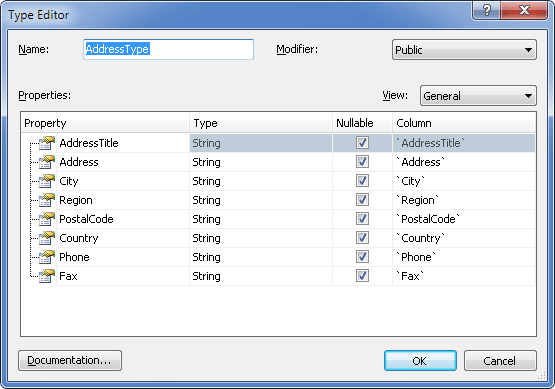Click the AddressTitle property icon
555x389 pixels.
click(47, 143)
